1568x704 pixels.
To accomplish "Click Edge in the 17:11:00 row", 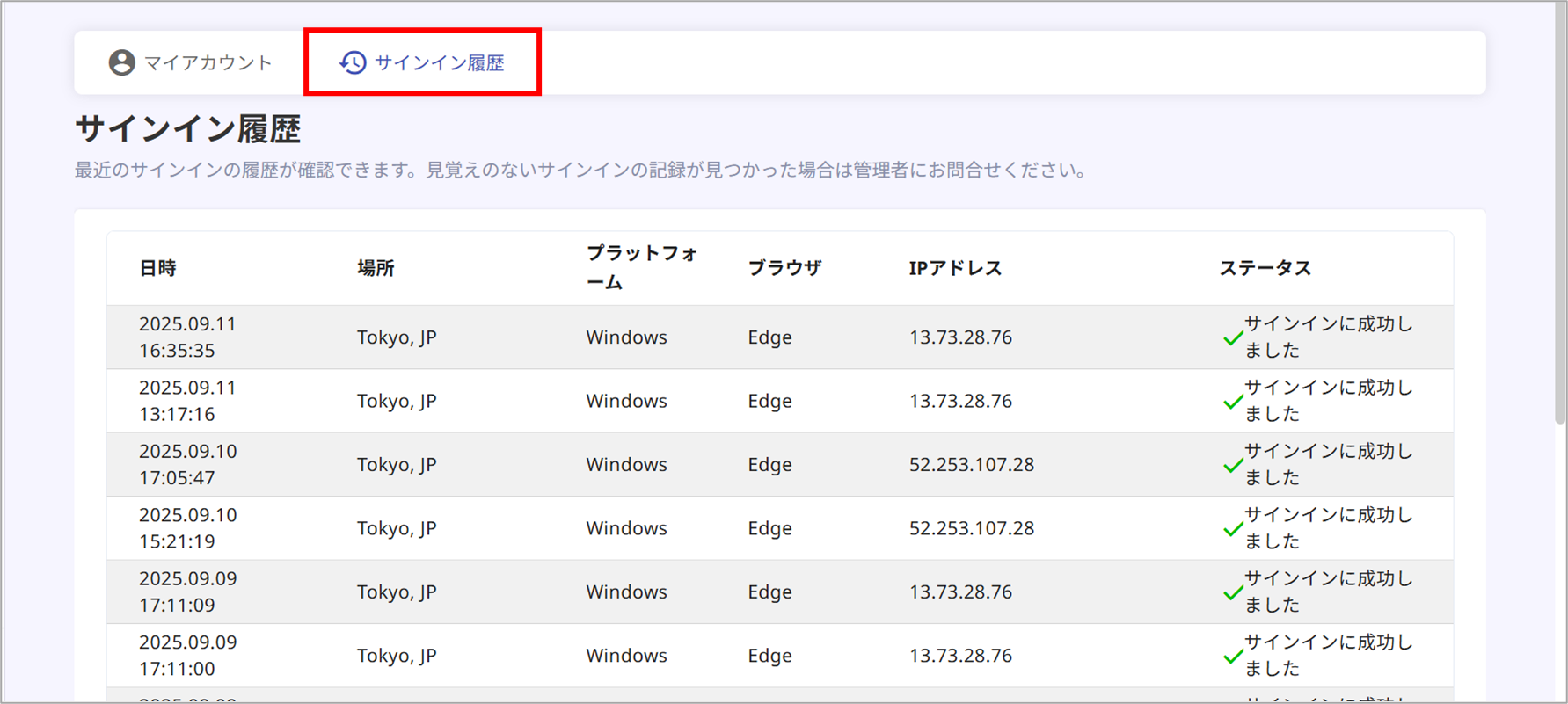I will tap(769, 656).
